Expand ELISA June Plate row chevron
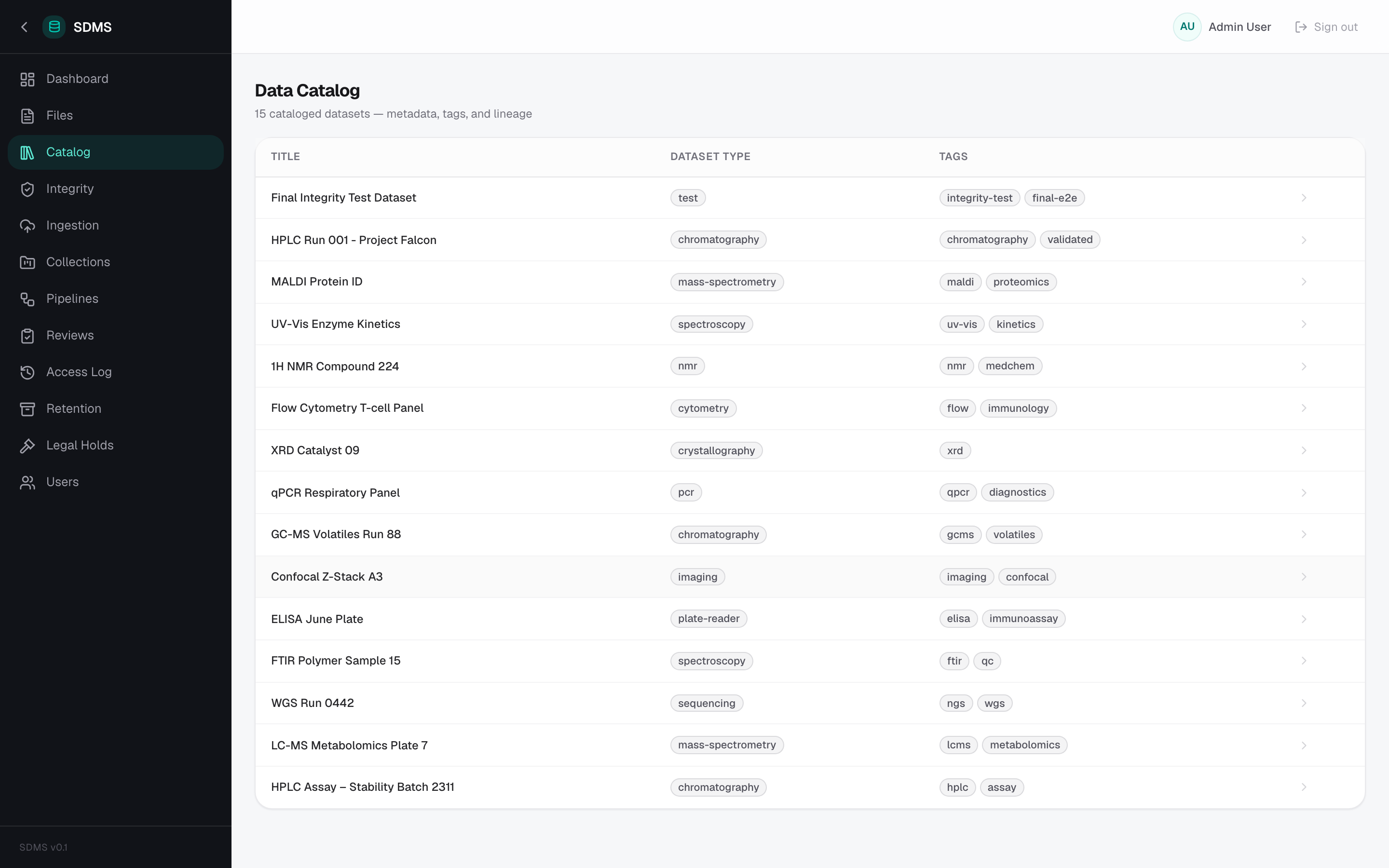 (1304, 619)
